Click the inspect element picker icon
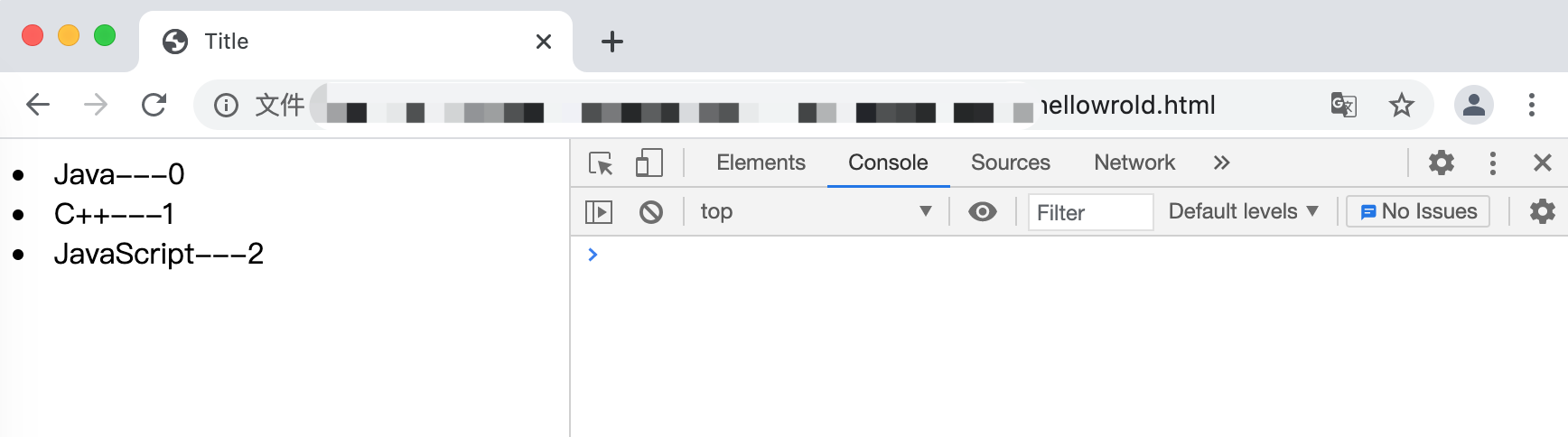Image resolution: width=1568 pixels, height=437 pixels. (601, 163)
